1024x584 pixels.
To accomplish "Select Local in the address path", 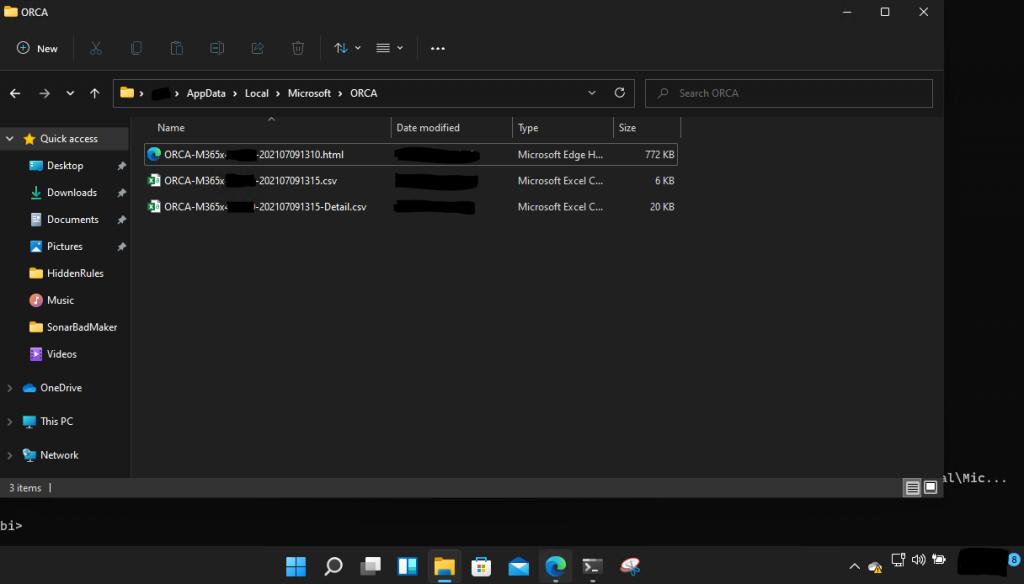I will point(257,93).
